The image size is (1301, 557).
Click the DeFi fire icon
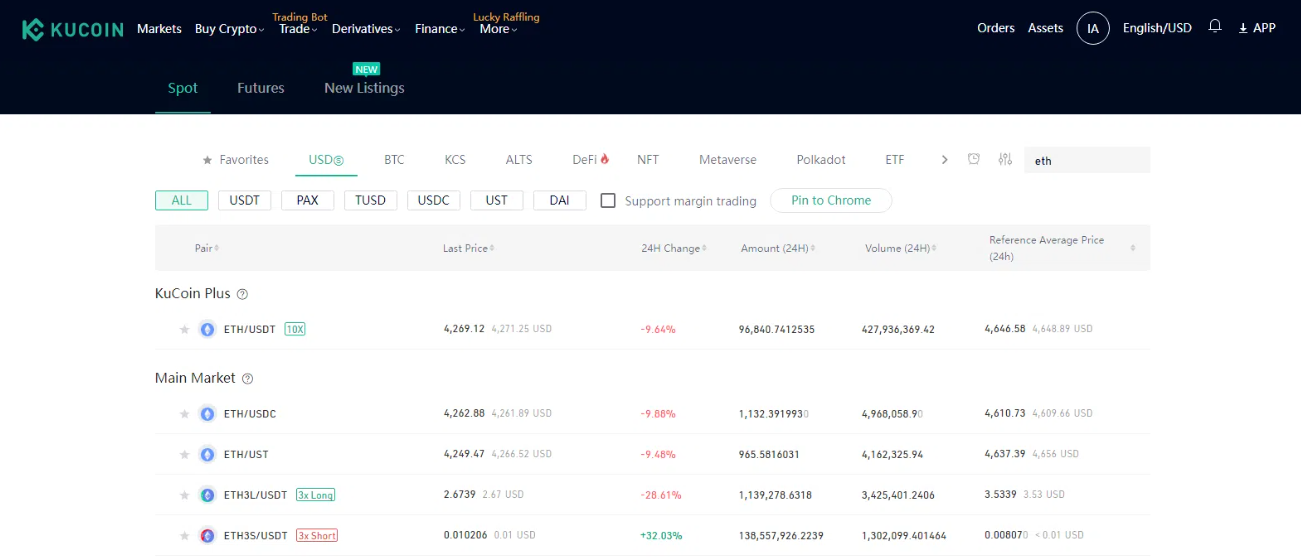tap(604, 159)
